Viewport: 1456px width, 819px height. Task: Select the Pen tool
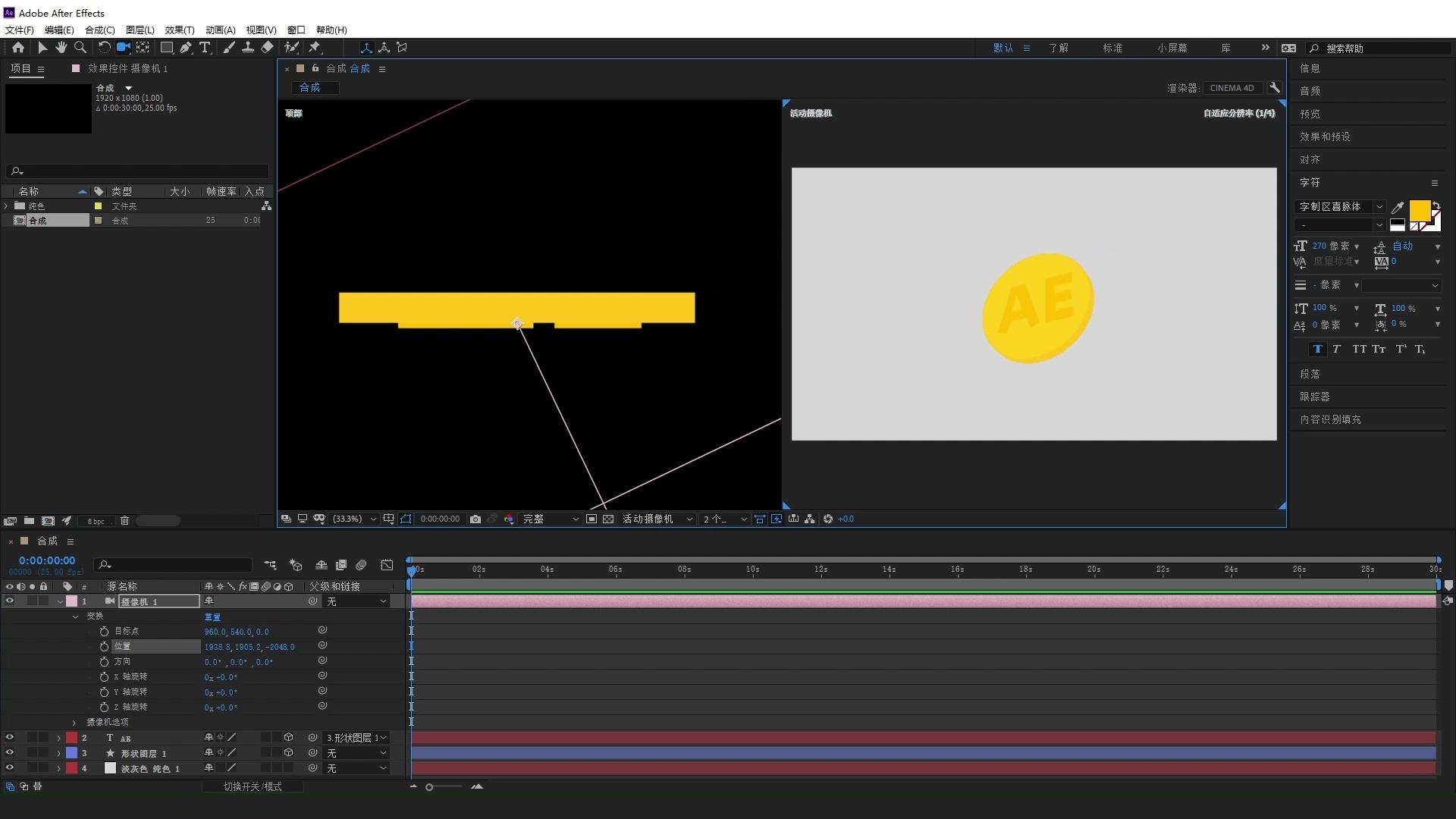pyautogui.click(x=185, y=47)
